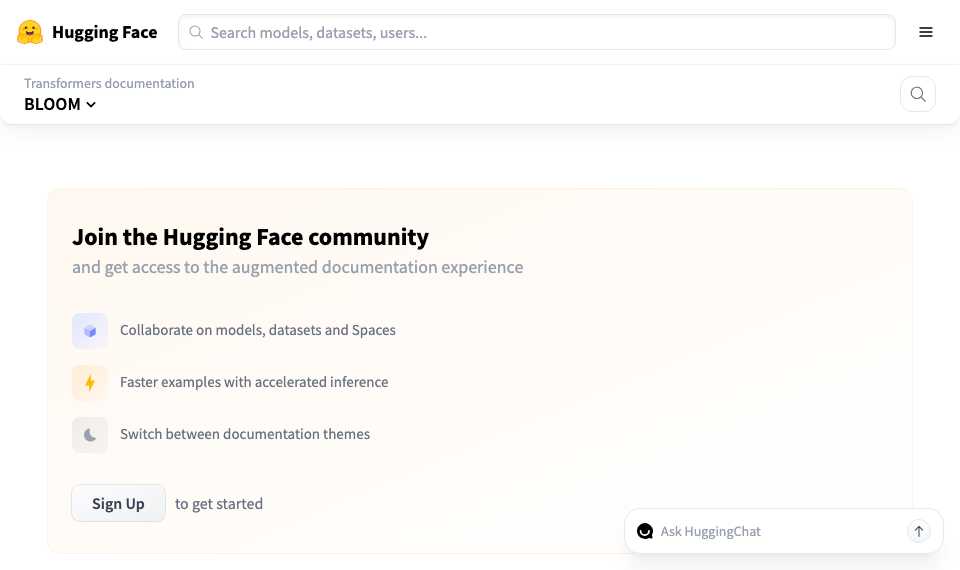This screenshot has width=960, height=570.
Task: Select the text 'Collaborate on models, datasets and Spaces'
Action: [x=258, y=330]
